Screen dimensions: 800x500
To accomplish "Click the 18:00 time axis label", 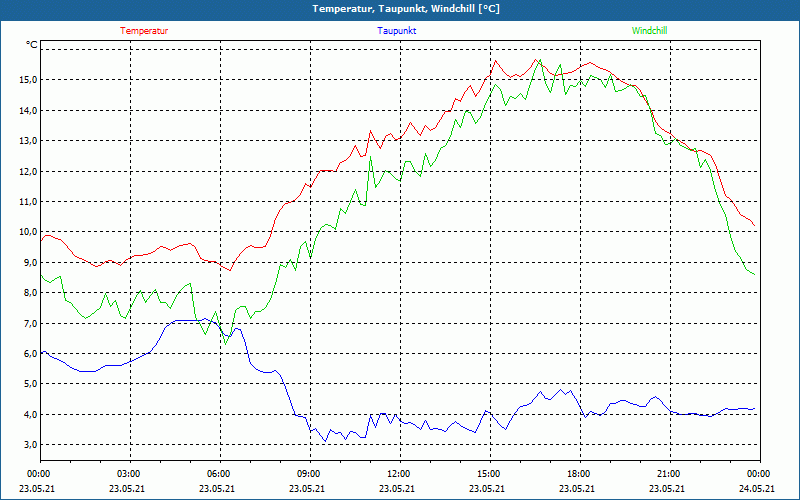I will 580,474.
